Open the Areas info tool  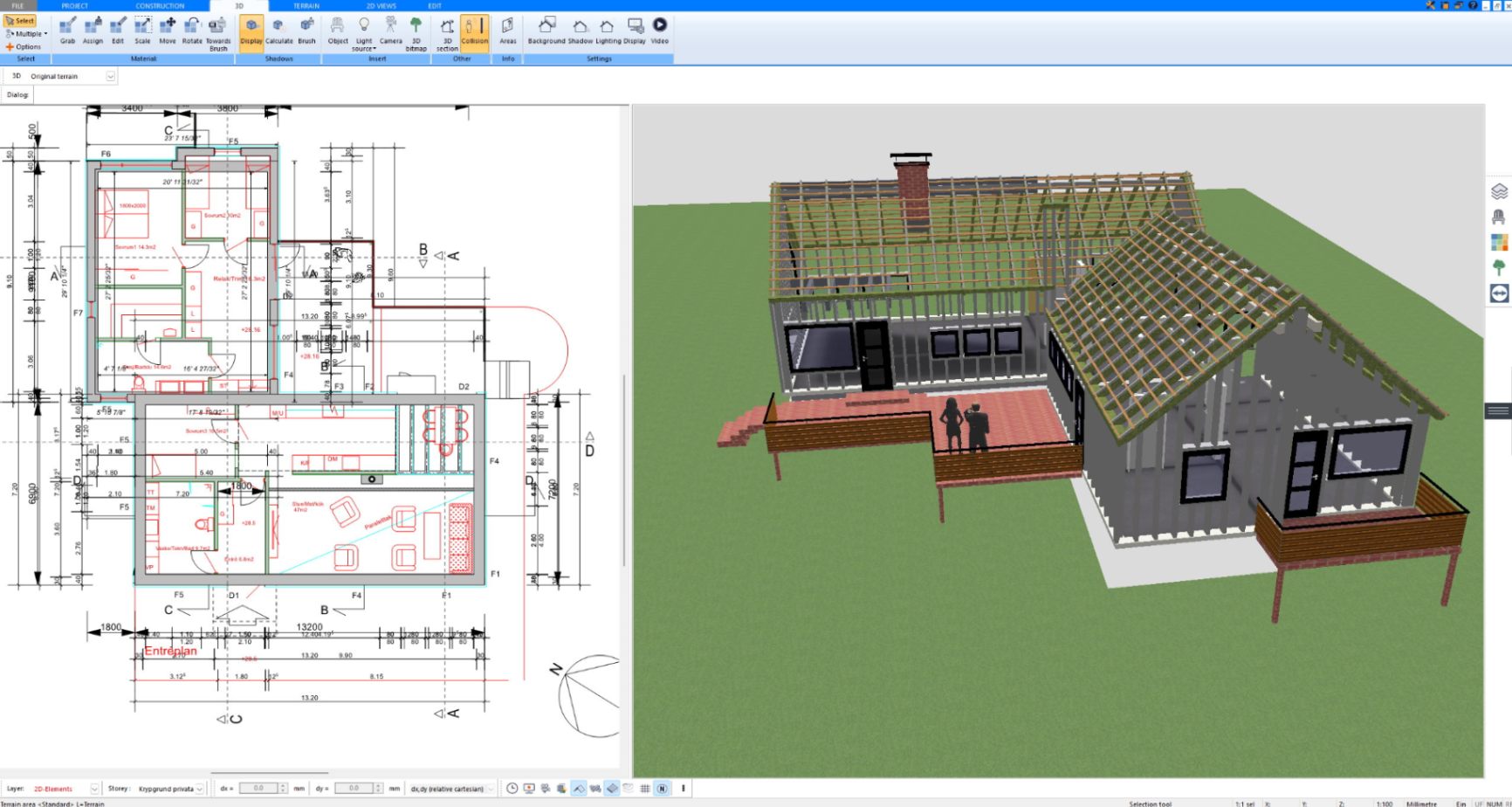[x=508, y=31]
